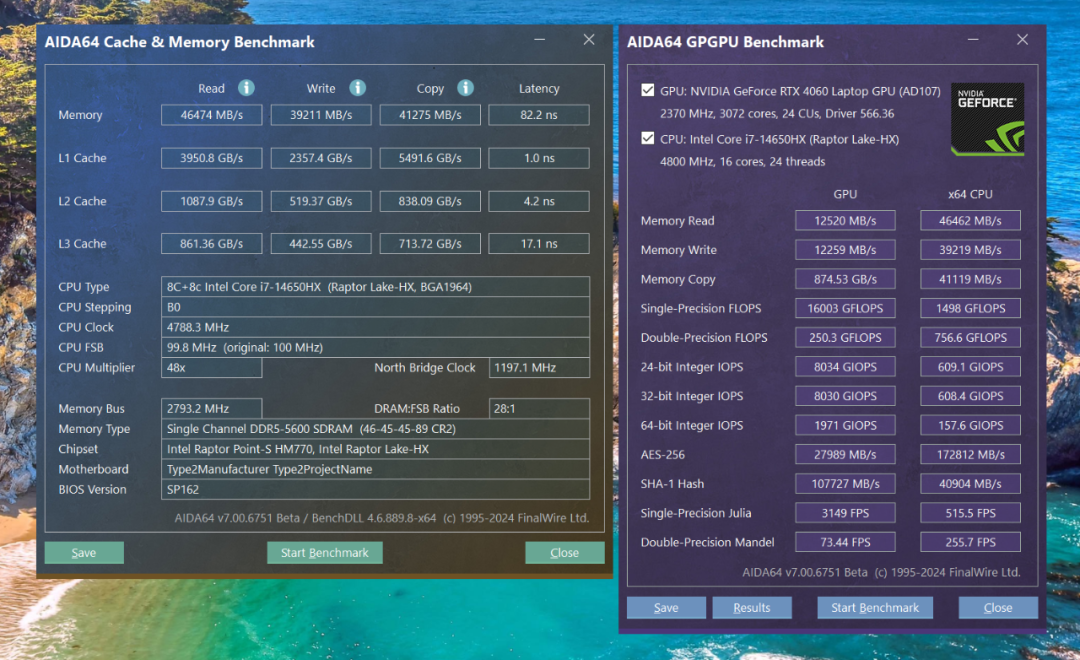
Task: Uncheck the NVIDIA GeForce RTX 4060 GPU checkbox
Action: [x=647, y=90]
